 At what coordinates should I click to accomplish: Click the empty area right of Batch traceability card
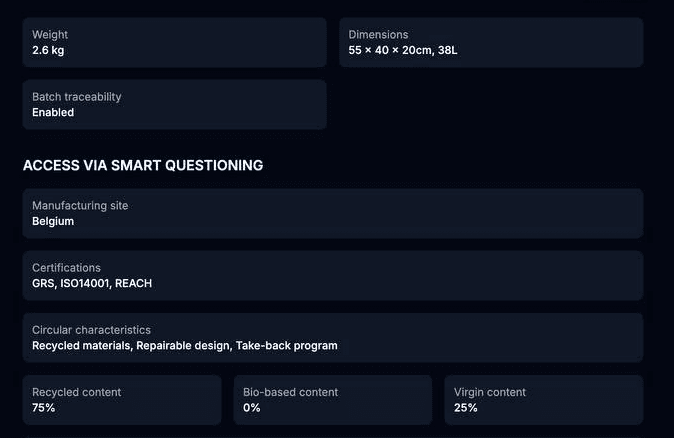(x=490, y=105)
